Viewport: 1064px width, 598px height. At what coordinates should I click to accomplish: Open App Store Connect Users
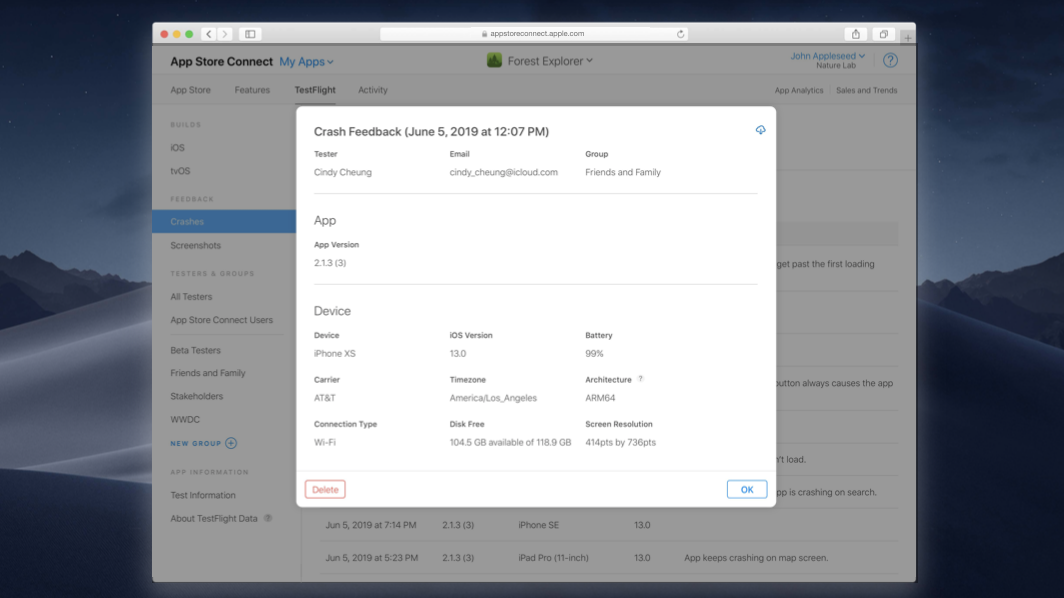tap(224, 320)
